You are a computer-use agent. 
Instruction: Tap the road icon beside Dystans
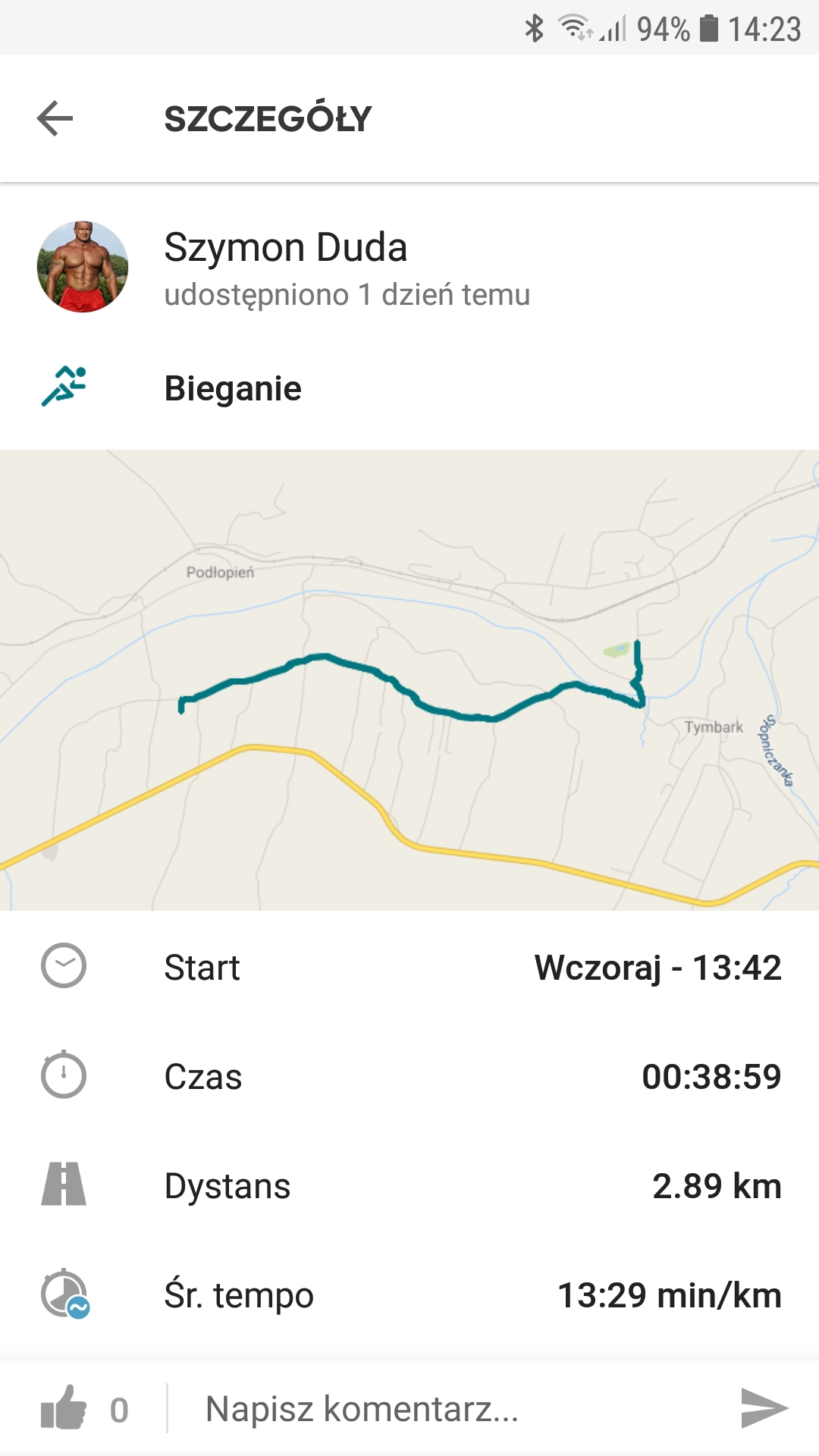(x=64, y=1185)
